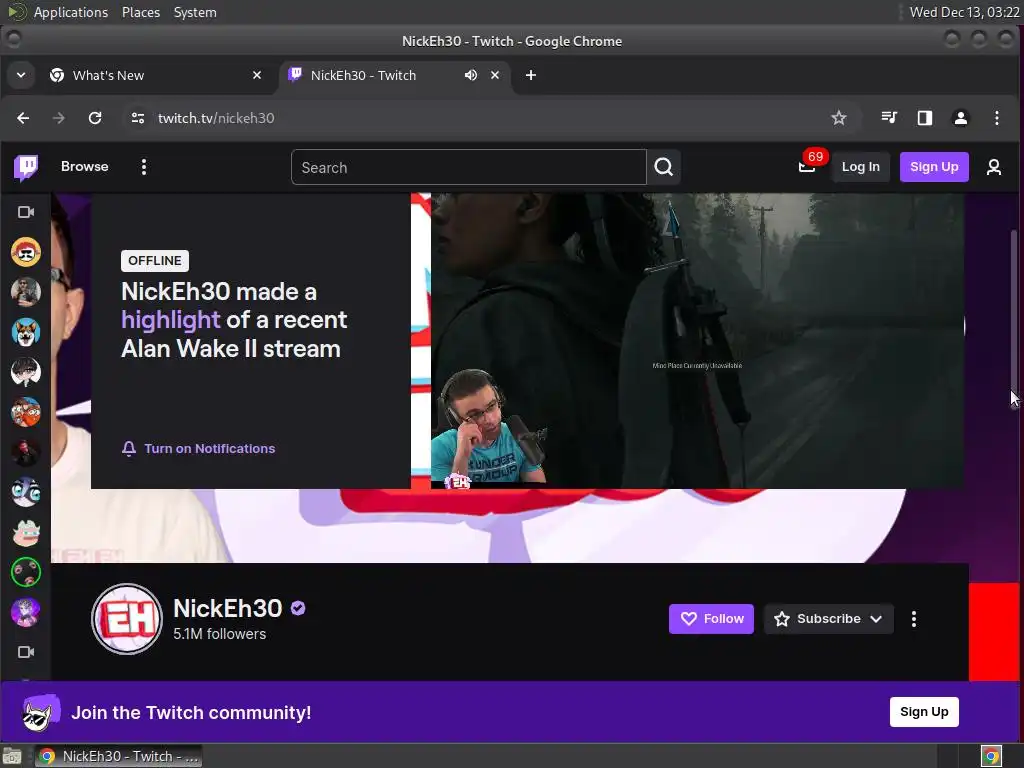The width and height of the screenshot is (1024, 768).
Task: Click the recommended channels camera icon at sidebar bottom
Action: [25, 652]
